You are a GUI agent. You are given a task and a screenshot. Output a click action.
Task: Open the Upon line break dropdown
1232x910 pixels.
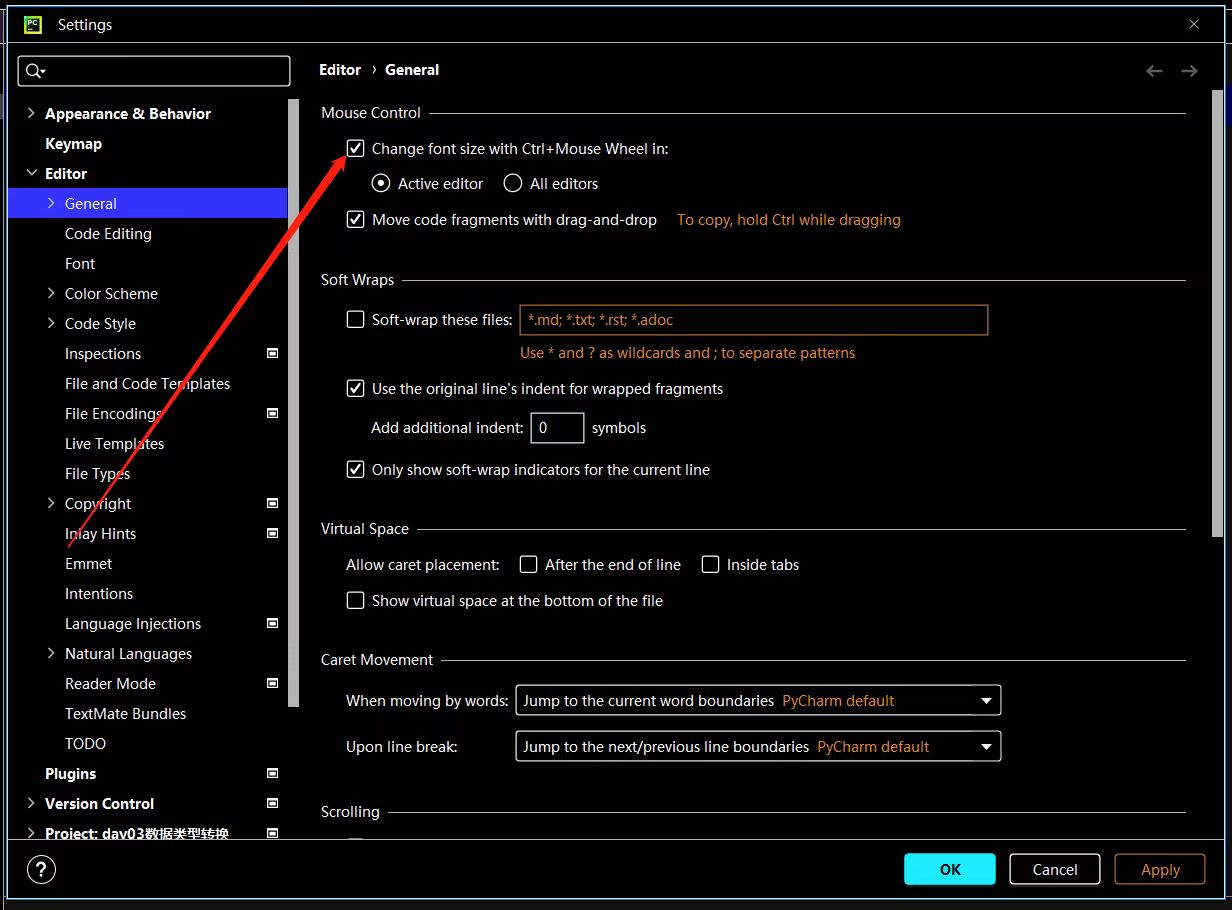[x=757, y=747]
